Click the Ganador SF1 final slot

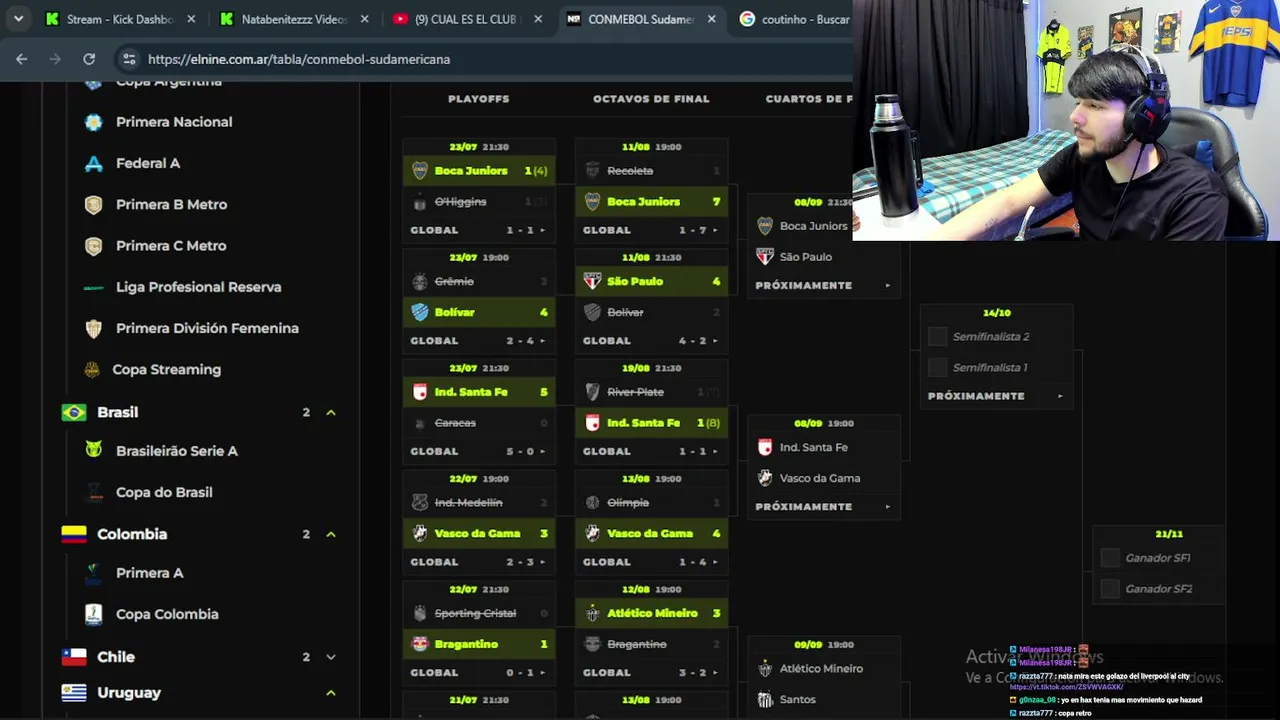tap(1158, 558)
